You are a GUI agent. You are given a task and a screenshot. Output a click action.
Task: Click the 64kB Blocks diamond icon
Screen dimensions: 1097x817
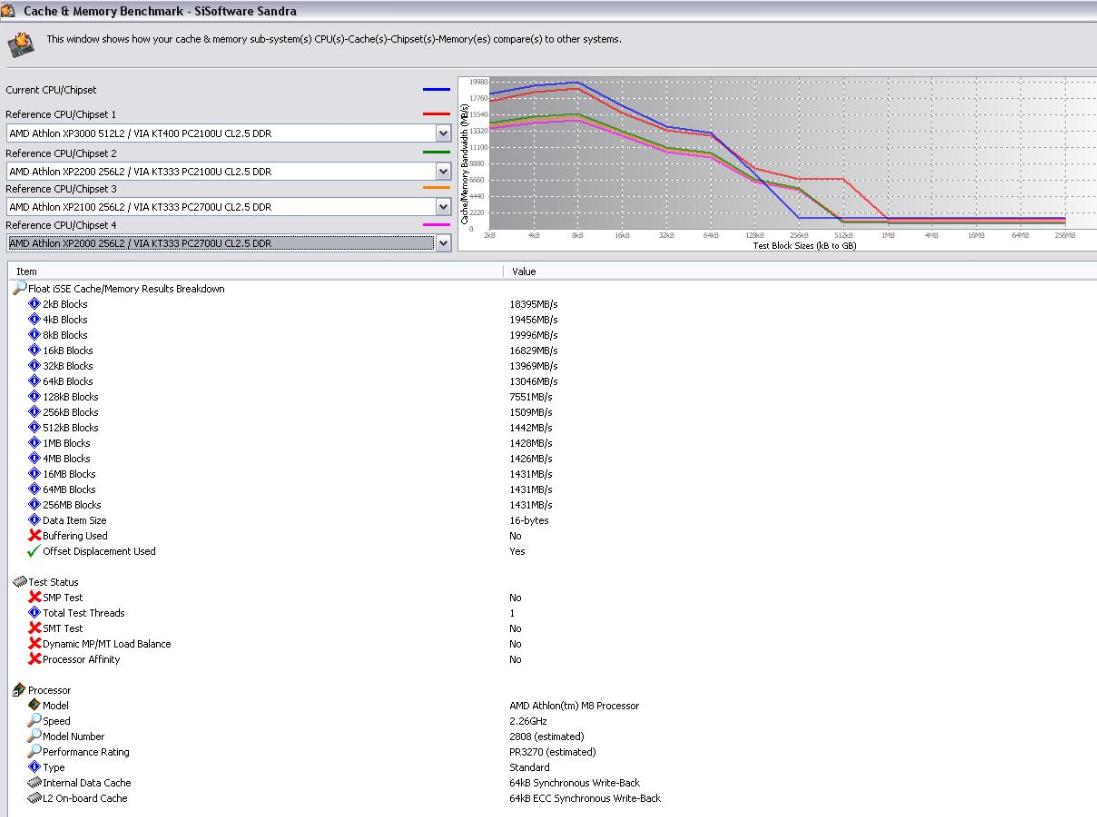click(x=34, y=381)
